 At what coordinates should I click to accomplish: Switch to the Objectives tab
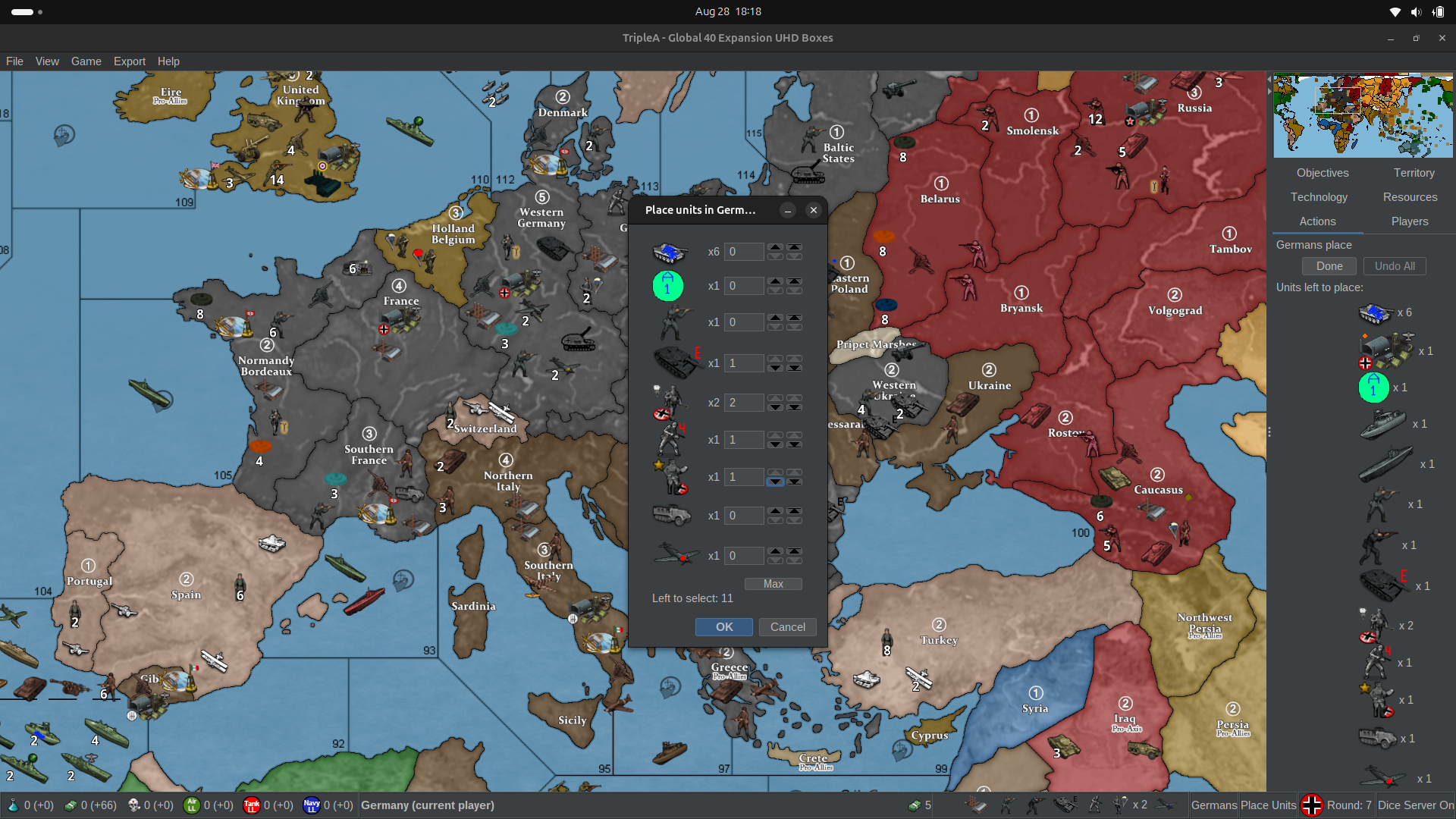[x=1323, y=173]
